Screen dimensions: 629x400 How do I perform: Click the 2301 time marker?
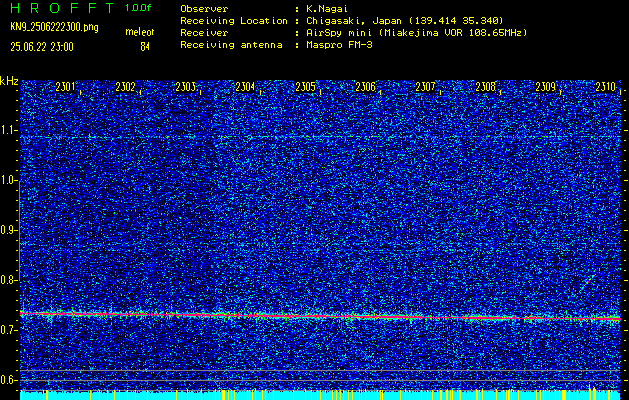(65, 87)
